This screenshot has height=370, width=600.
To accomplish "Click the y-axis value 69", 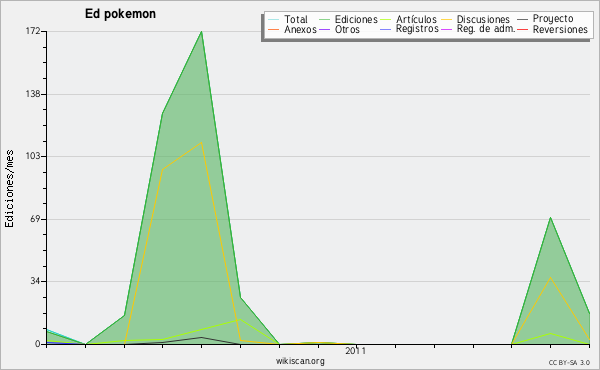I will click(x=35, y=219).
